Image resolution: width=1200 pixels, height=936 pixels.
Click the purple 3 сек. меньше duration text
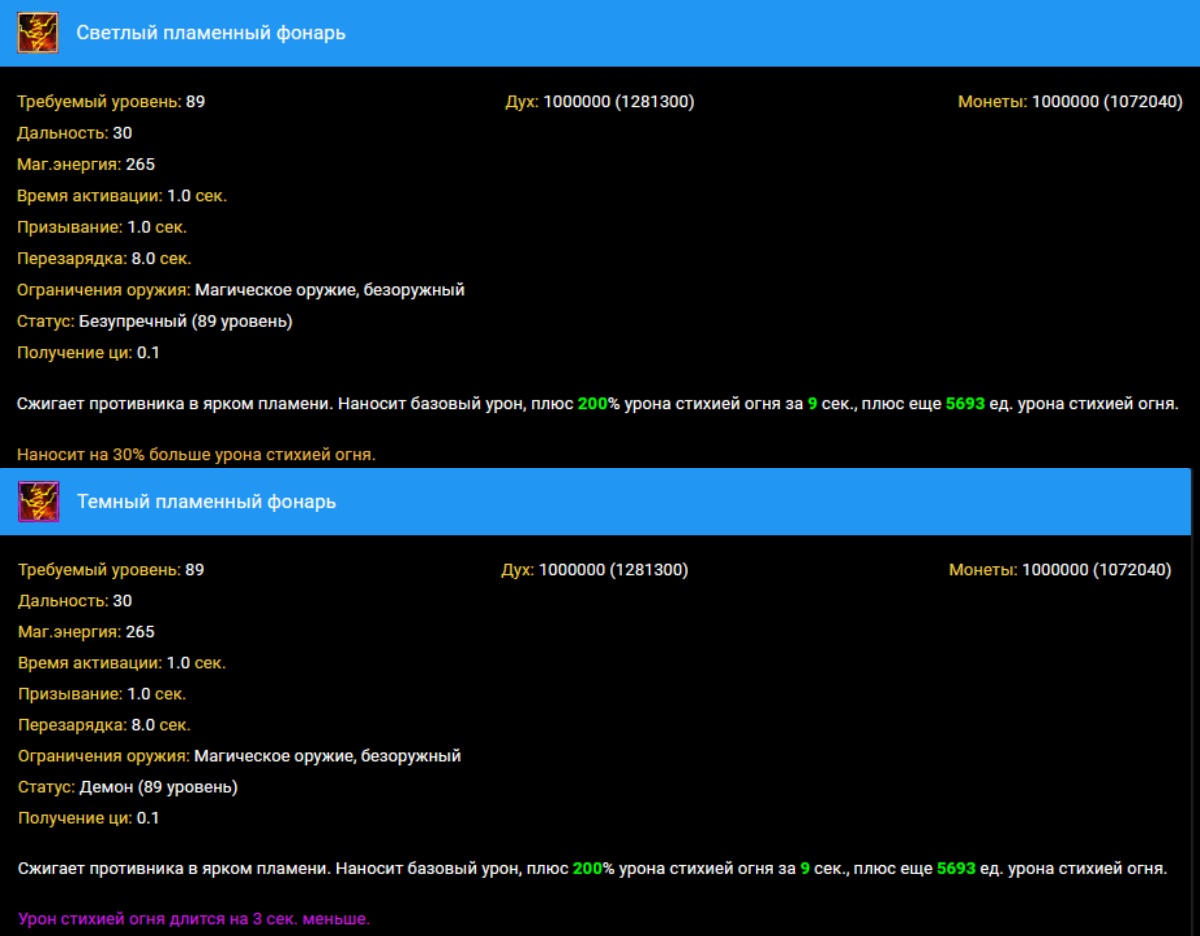[x=194, y=918]
